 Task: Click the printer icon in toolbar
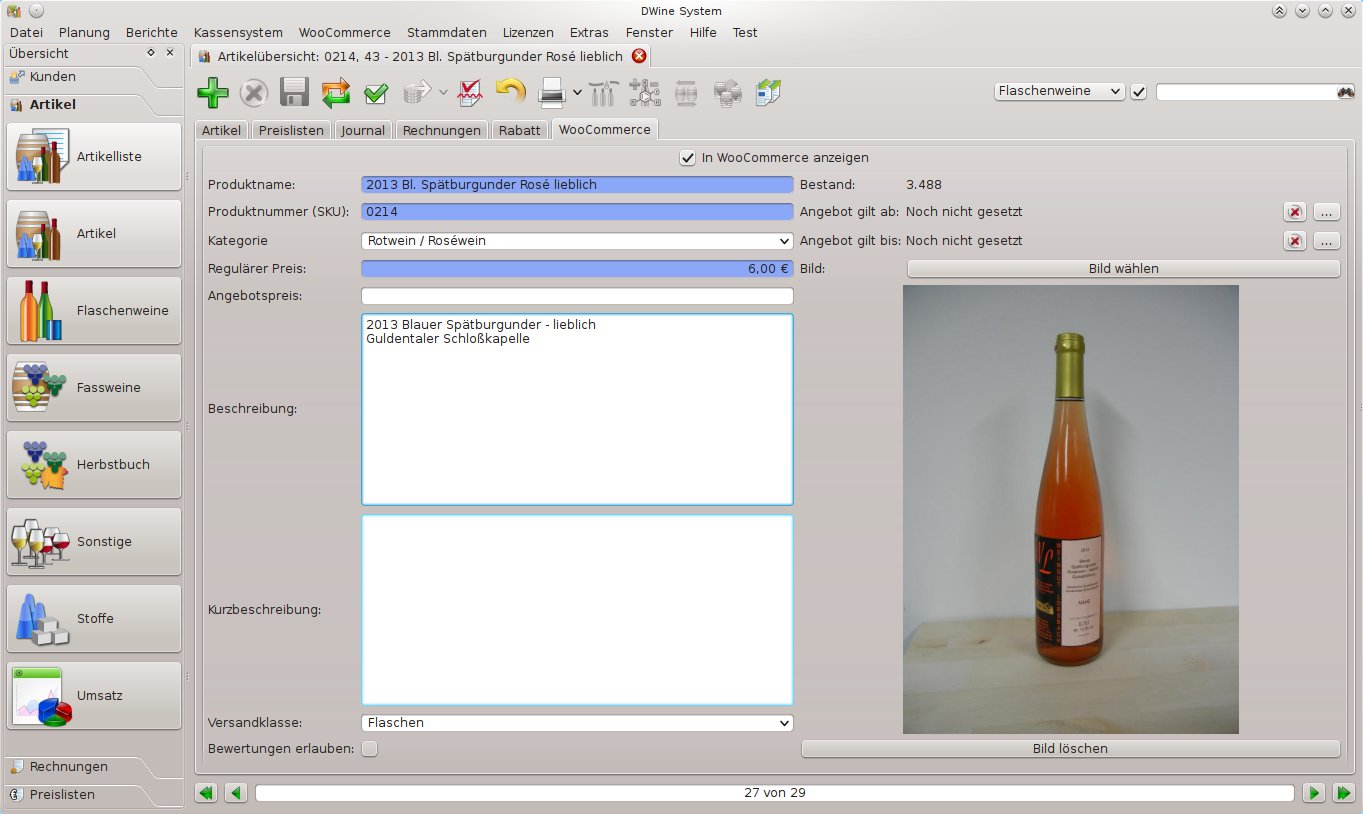[x=552, y=94]
